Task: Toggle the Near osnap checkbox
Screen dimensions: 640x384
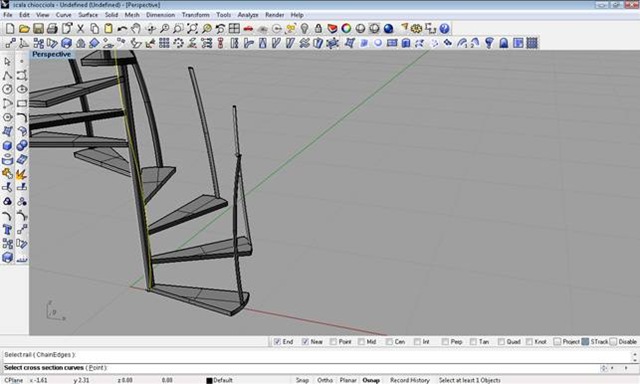Action: point(305,342)
